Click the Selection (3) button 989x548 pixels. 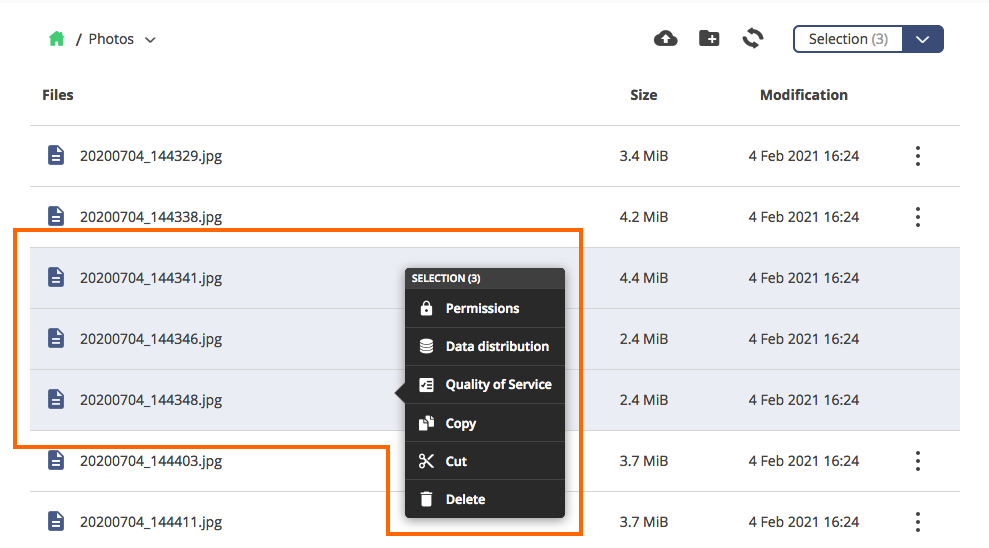coord(848,39)
